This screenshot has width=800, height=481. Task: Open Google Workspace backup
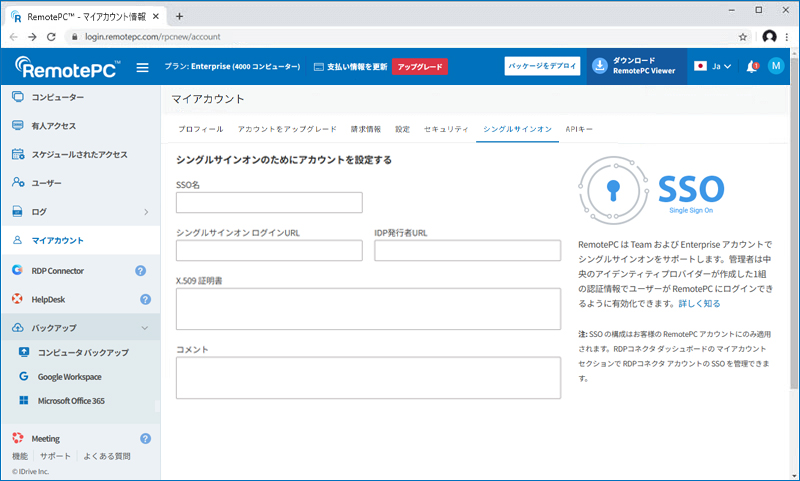pyautogui.click(x=69, y=377)
